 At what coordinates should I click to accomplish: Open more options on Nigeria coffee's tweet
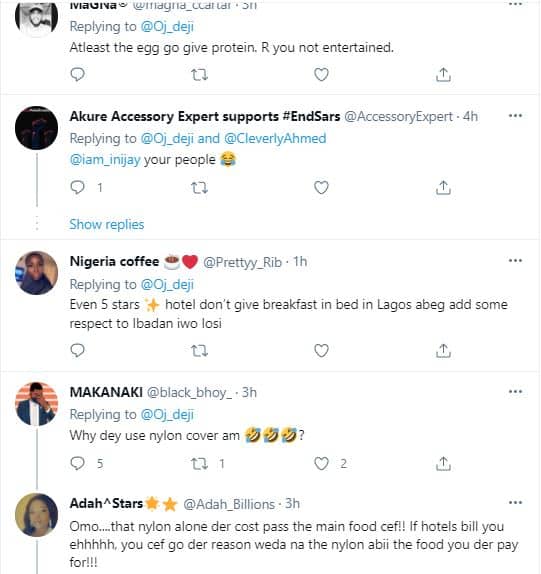(515, 261)
